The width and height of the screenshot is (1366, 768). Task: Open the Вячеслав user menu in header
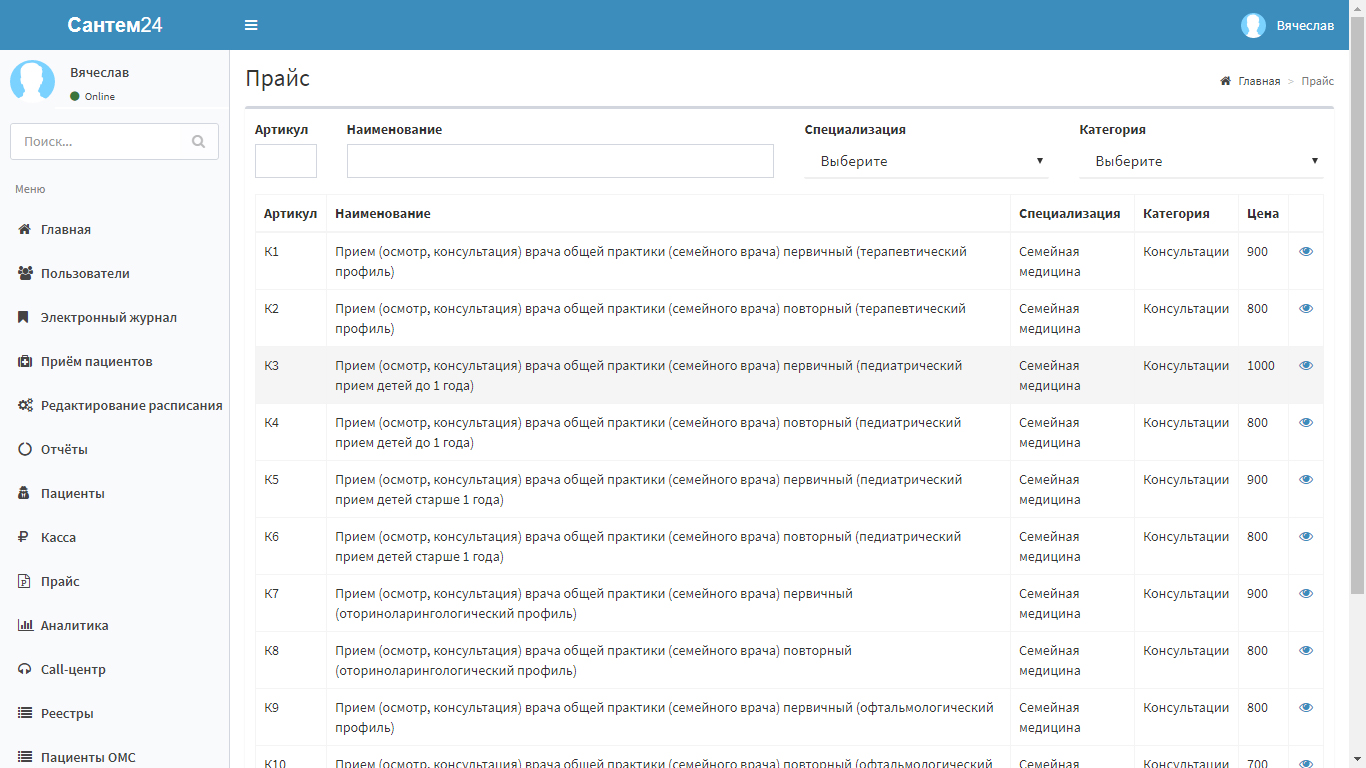pos(1287,25)
